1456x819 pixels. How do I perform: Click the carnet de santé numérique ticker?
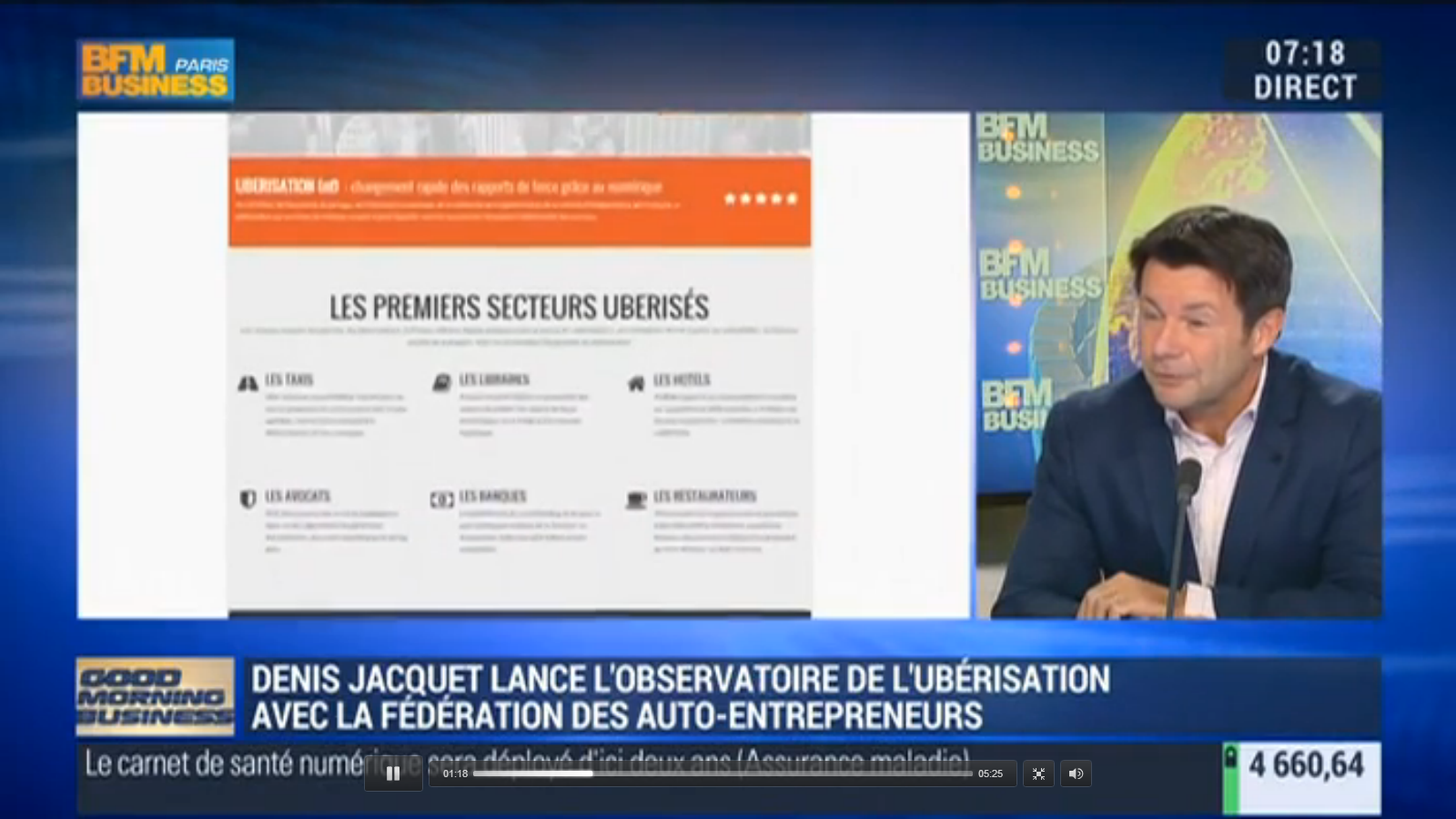click(x=528, y=763)
